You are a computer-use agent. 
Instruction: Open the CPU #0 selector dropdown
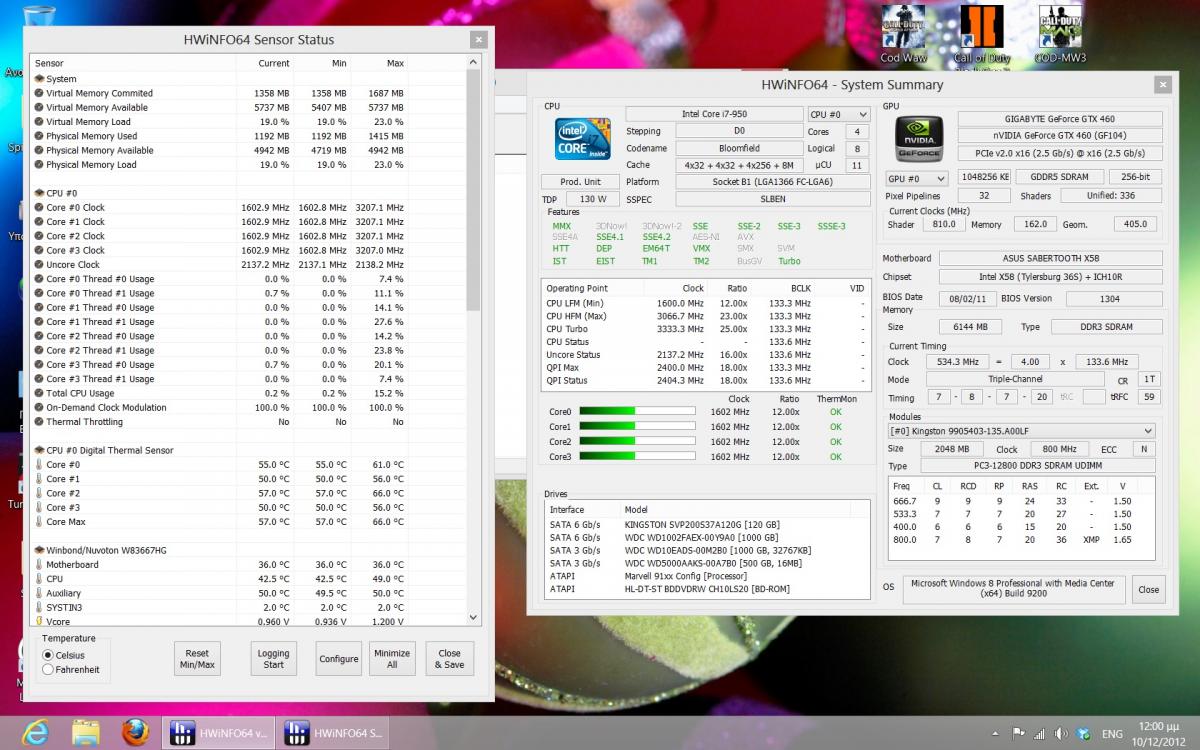838,115
